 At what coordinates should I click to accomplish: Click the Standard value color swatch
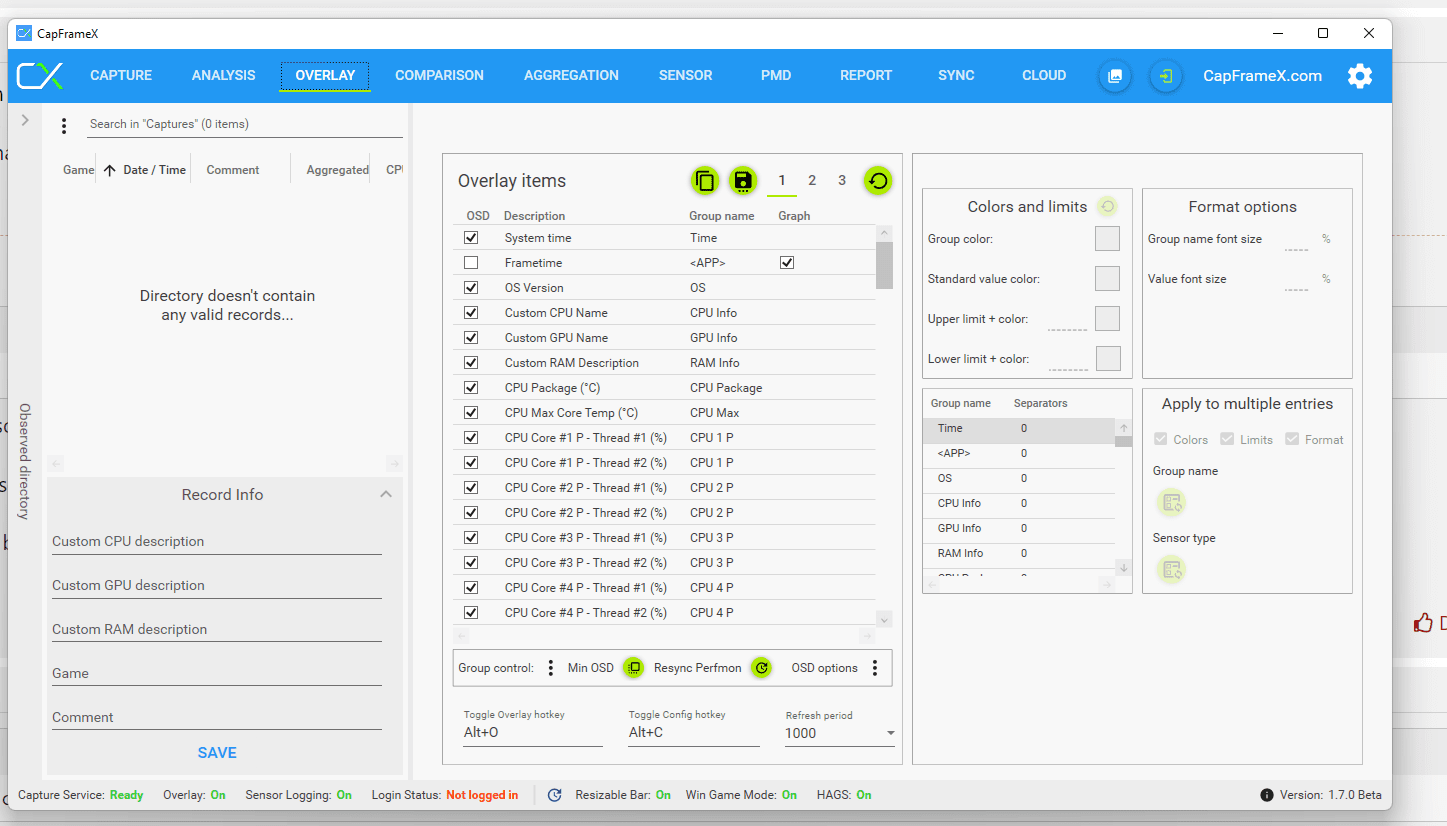coord(1107,279)
